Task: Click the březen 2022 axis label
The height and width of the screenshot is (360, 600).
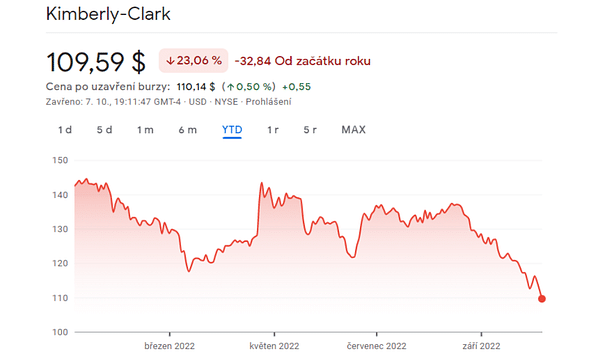Action: pos(170,346)
